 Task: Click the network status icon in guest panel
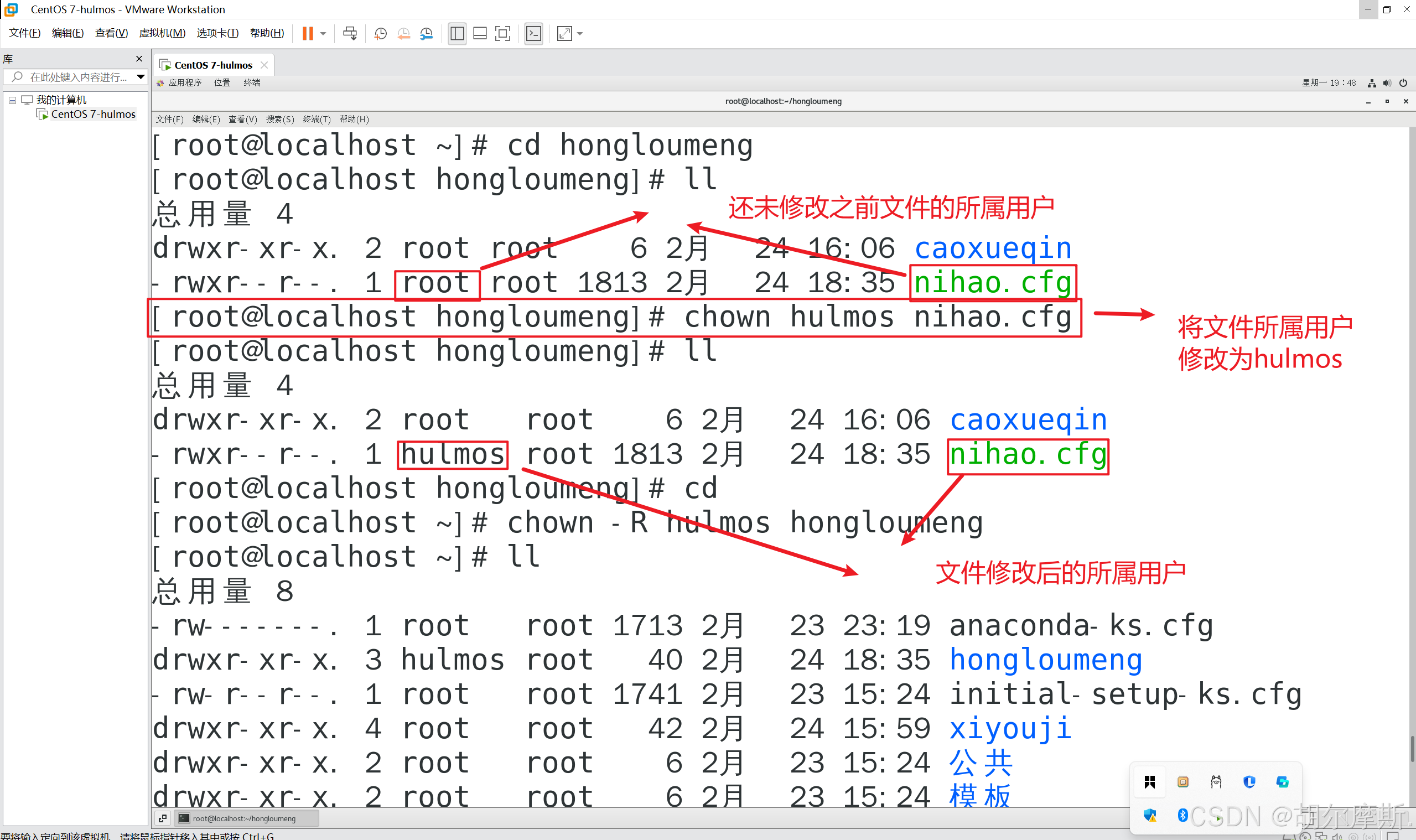pos(1372,83)
